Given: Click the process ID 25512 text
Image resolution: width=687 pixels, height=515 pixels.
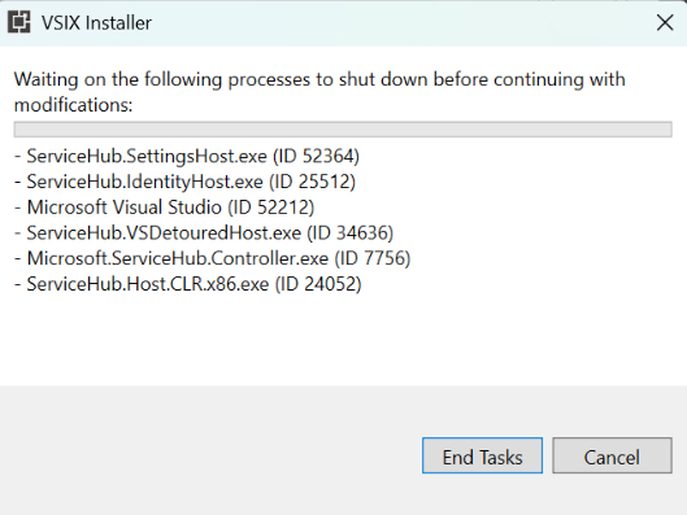Looking at the screenshot, I should click(312, 182).
